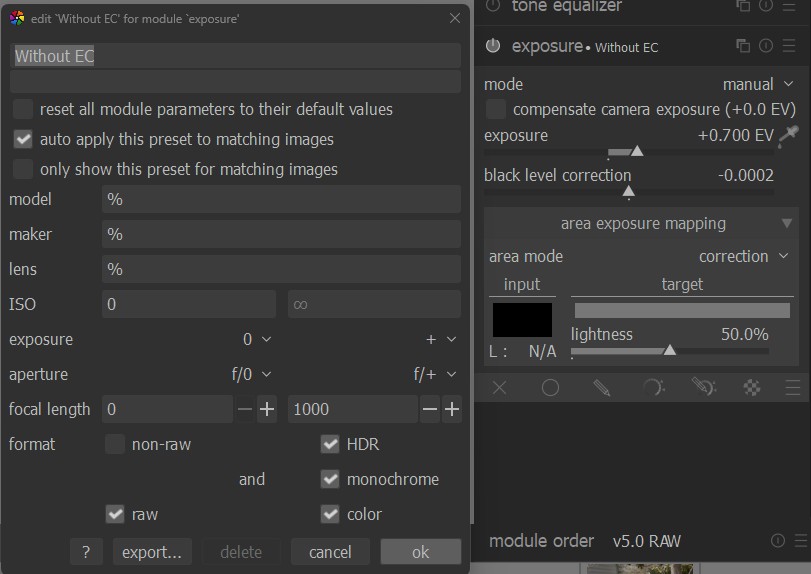Viewport: 811px width, 574px height.
Task: Enable compensate camera exposure checkbox
Action: tap(495, 109)
